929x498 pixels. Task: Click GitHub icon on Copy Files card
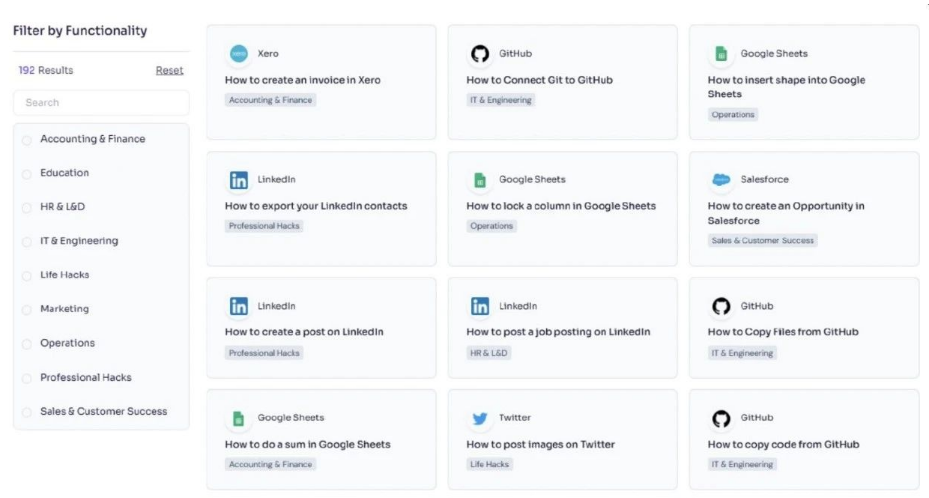[721, 306]
